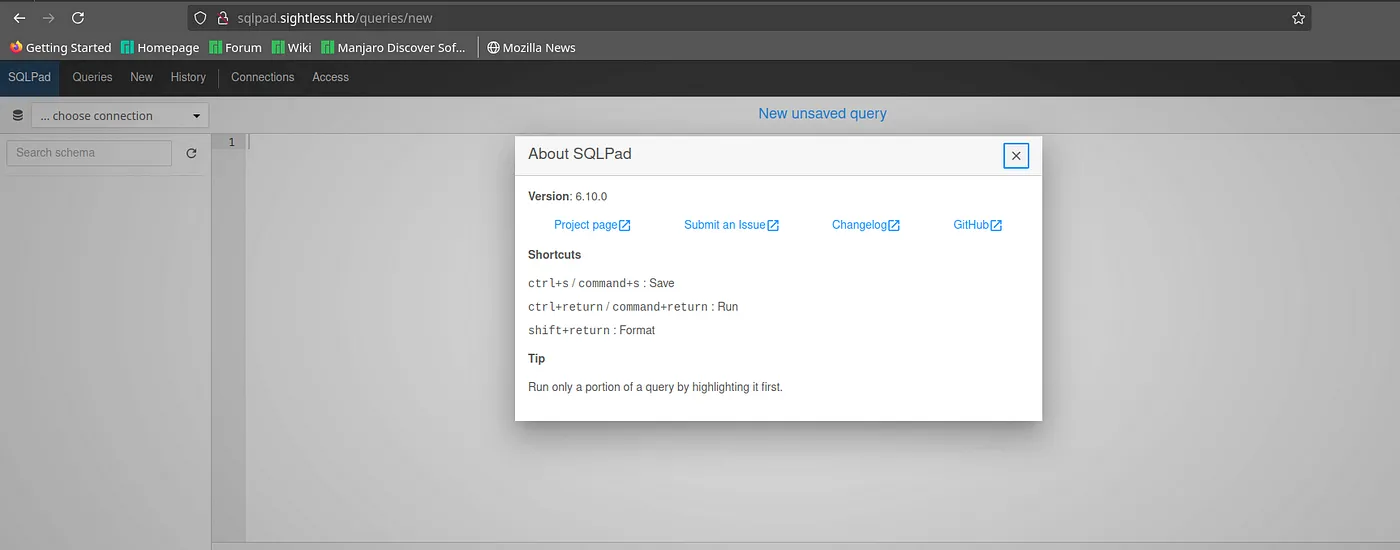This screenshot has width=1400, height=550.
Task: Close the About SQLPad dialog
Action: tap(1016, 155)
